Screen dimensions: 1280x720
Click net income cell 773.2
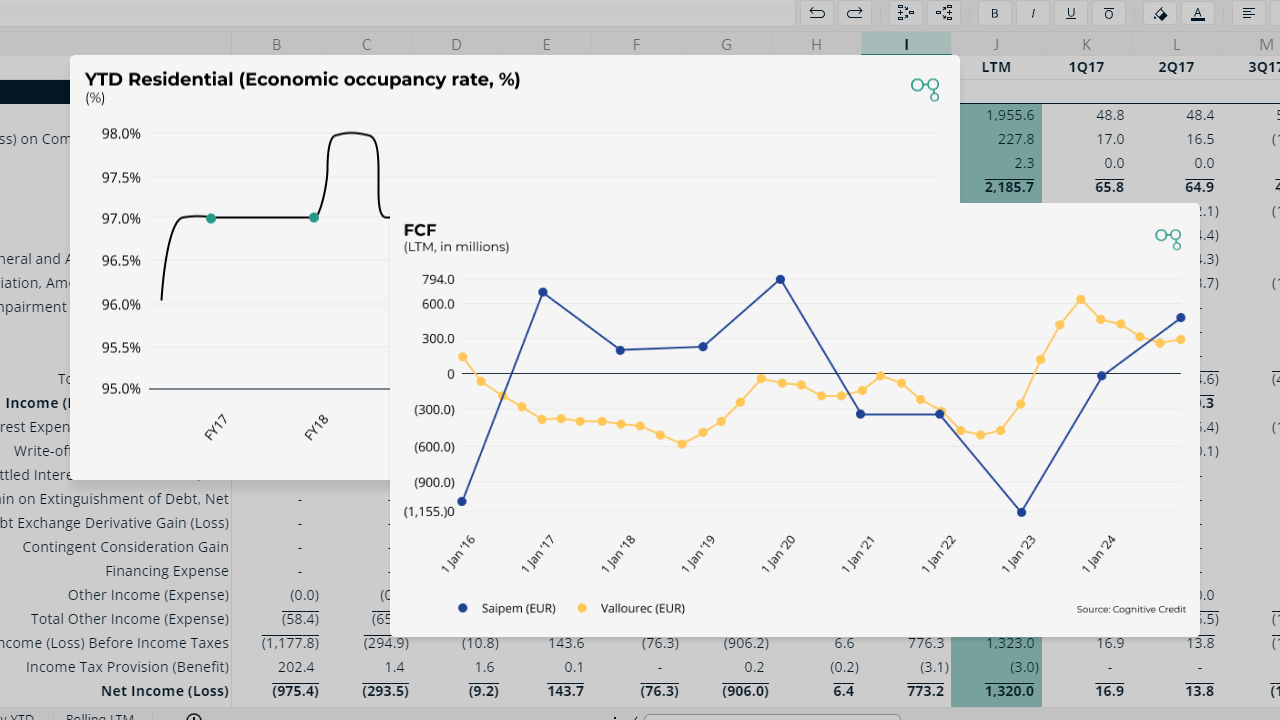click(924, 691)
